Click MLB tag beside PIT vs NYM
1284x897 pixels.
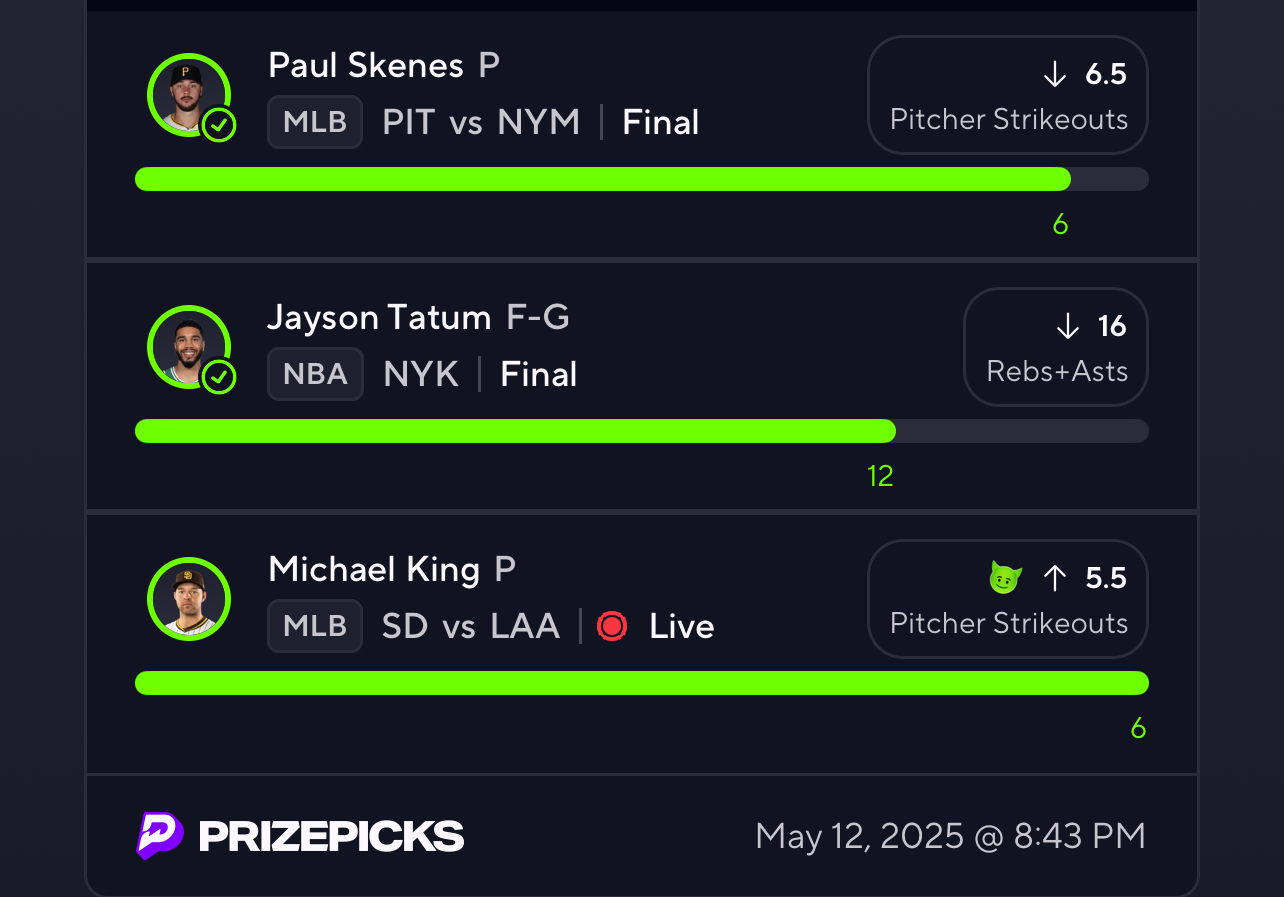315,122
